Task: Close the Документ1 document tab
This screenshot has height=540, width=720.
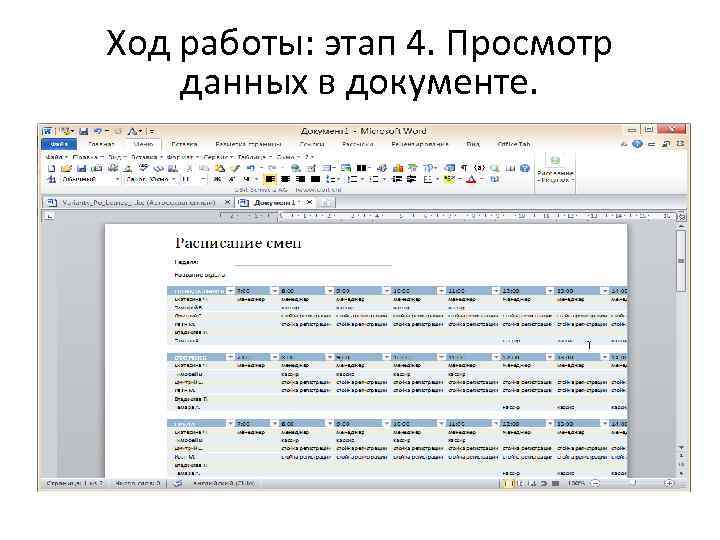Action: pos(309,202)
